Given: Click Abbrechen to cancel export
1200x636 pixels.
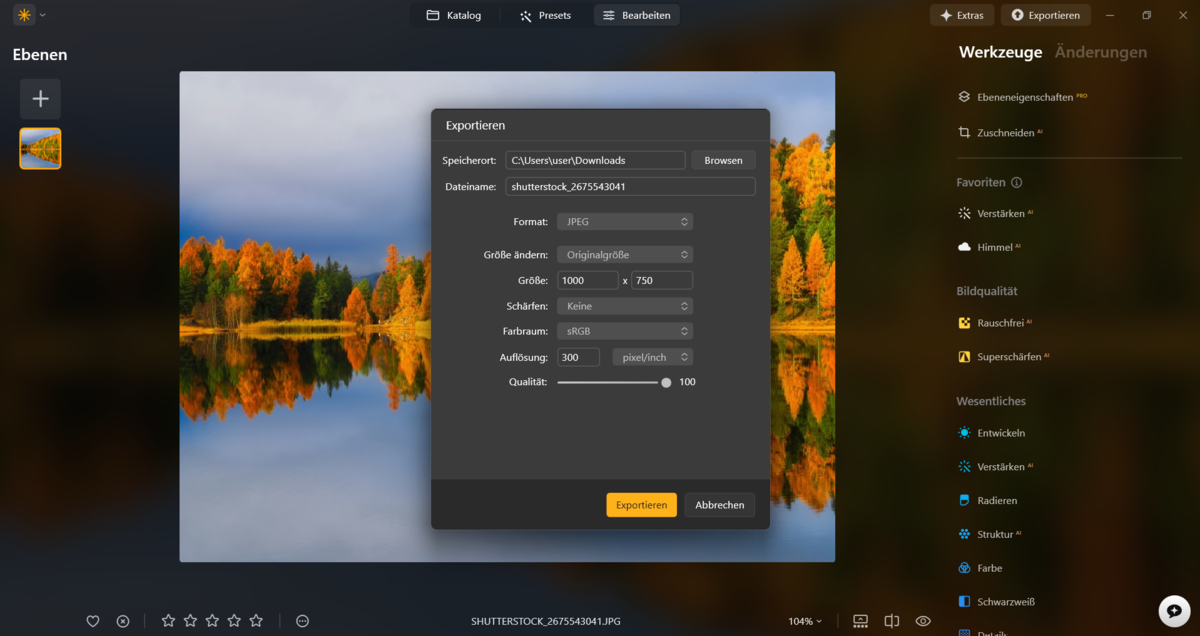Looking at the screenshot, I should [x=720, y=505].
